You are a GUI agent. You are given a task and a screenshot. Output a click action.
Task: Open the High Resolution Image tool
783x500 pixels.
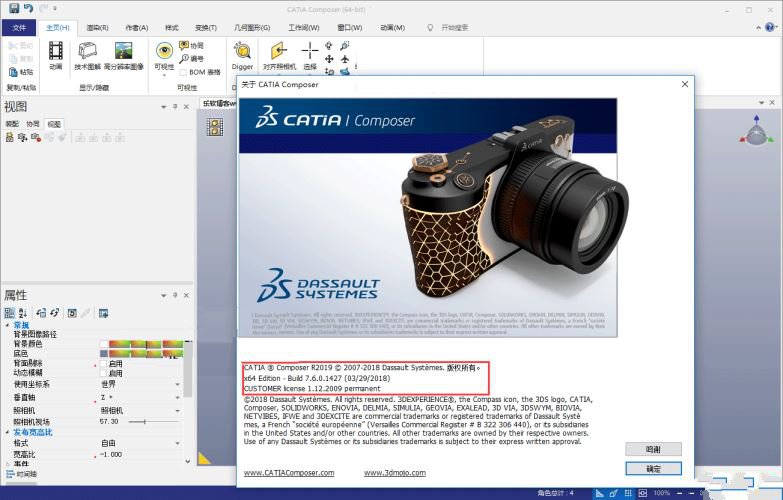pyautogui.click(x=123, y=50)
